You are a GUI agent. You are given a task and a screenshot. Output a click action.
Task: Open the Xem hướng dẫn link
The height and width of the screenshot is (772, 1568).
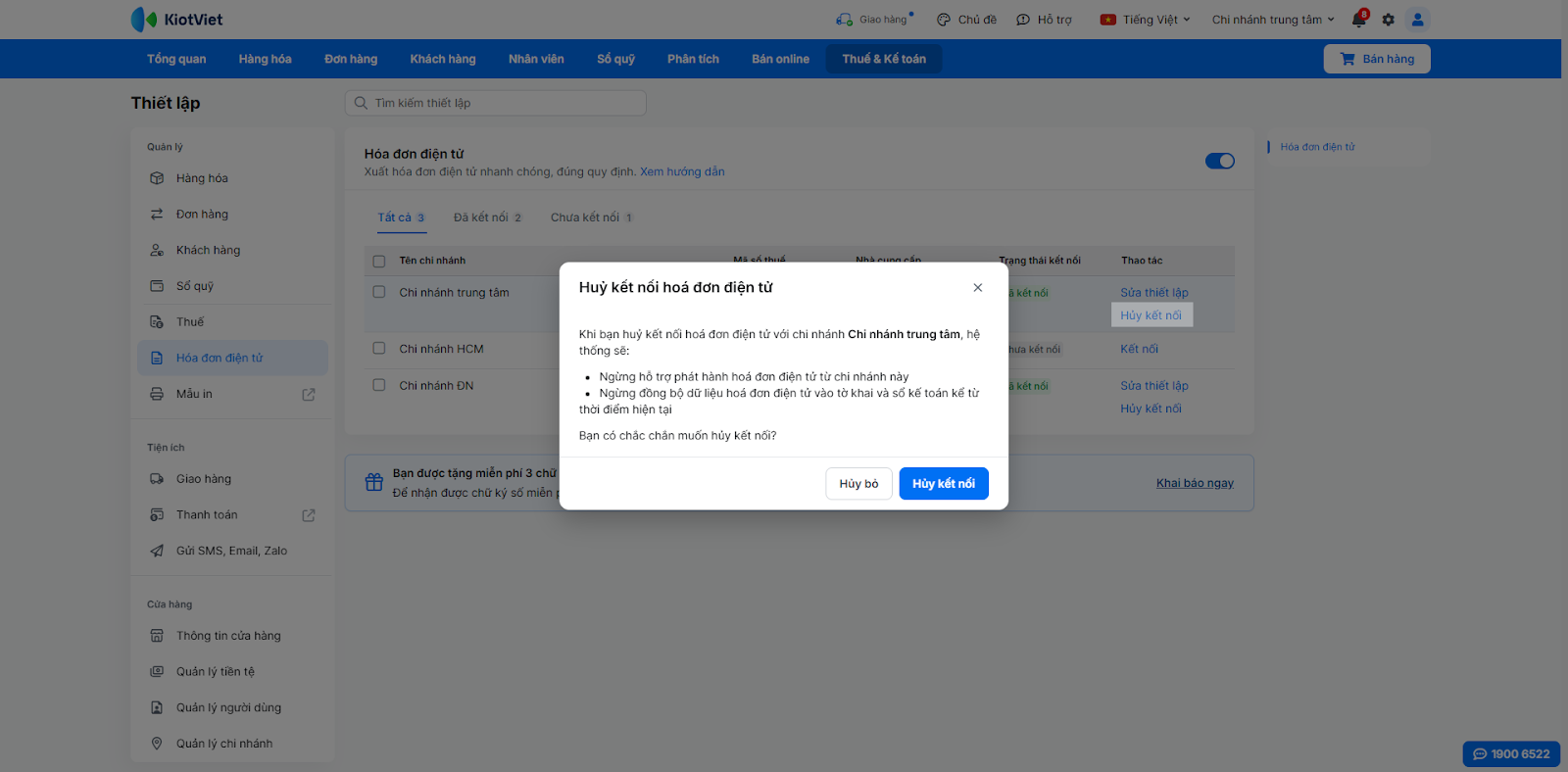(682, 171)
